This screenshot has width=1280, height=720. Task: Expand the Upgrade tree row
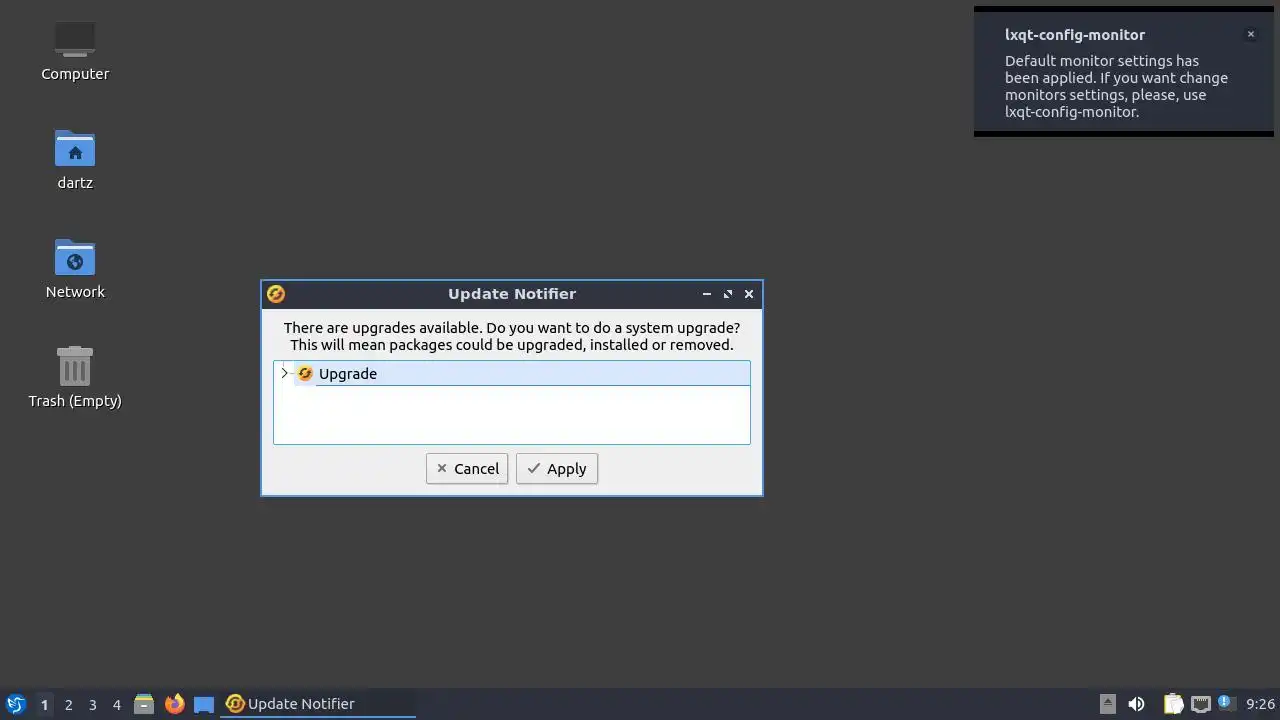pos(285,374)
